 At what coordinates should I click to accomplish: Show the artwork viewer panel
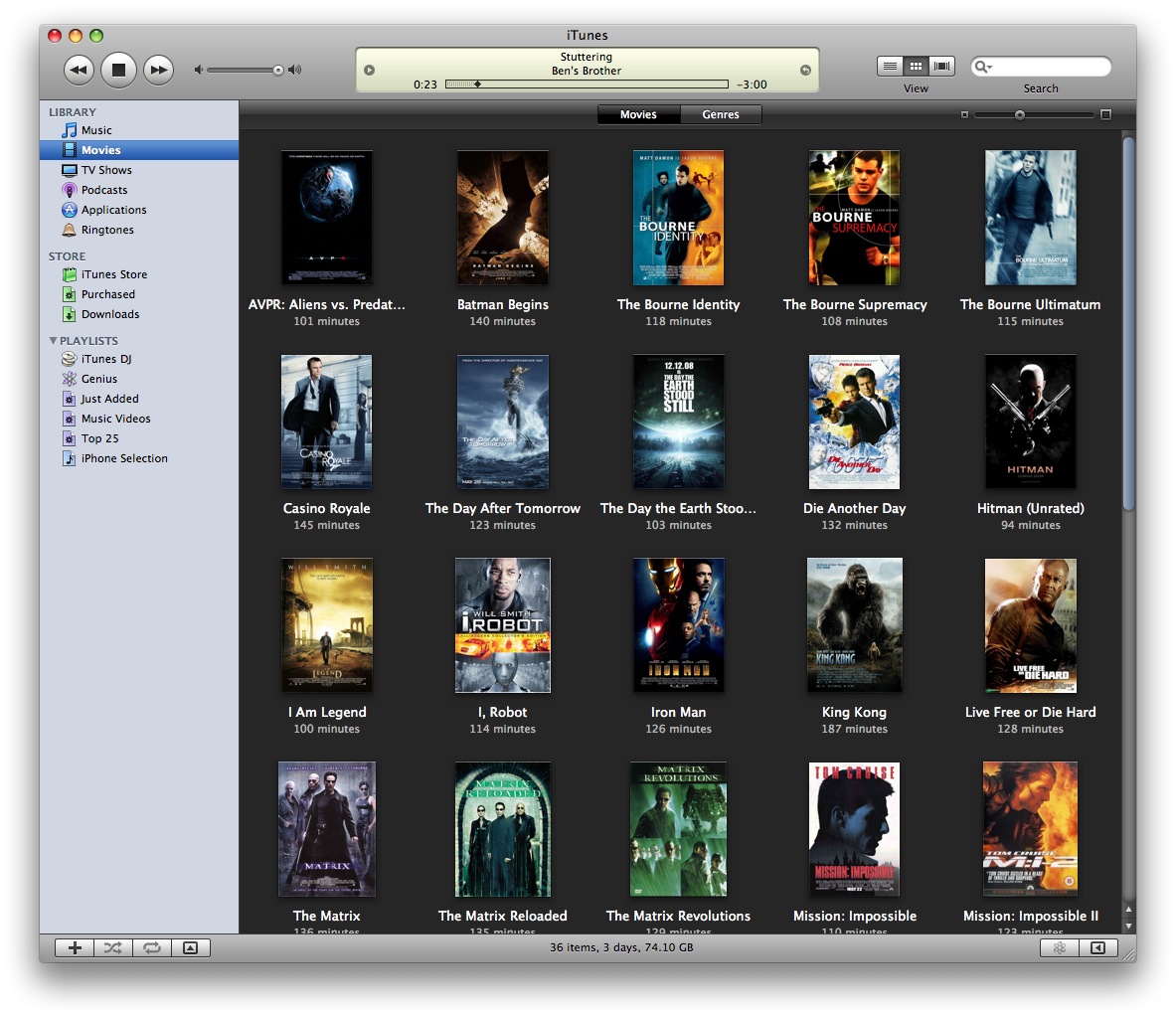pos(191,948)
